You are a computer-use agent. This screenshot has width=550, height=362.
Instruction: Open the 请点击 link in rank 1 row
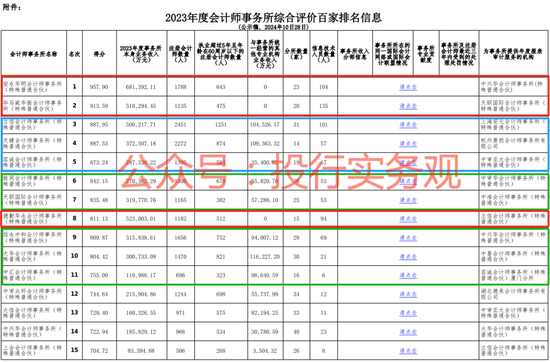(408, 87)
